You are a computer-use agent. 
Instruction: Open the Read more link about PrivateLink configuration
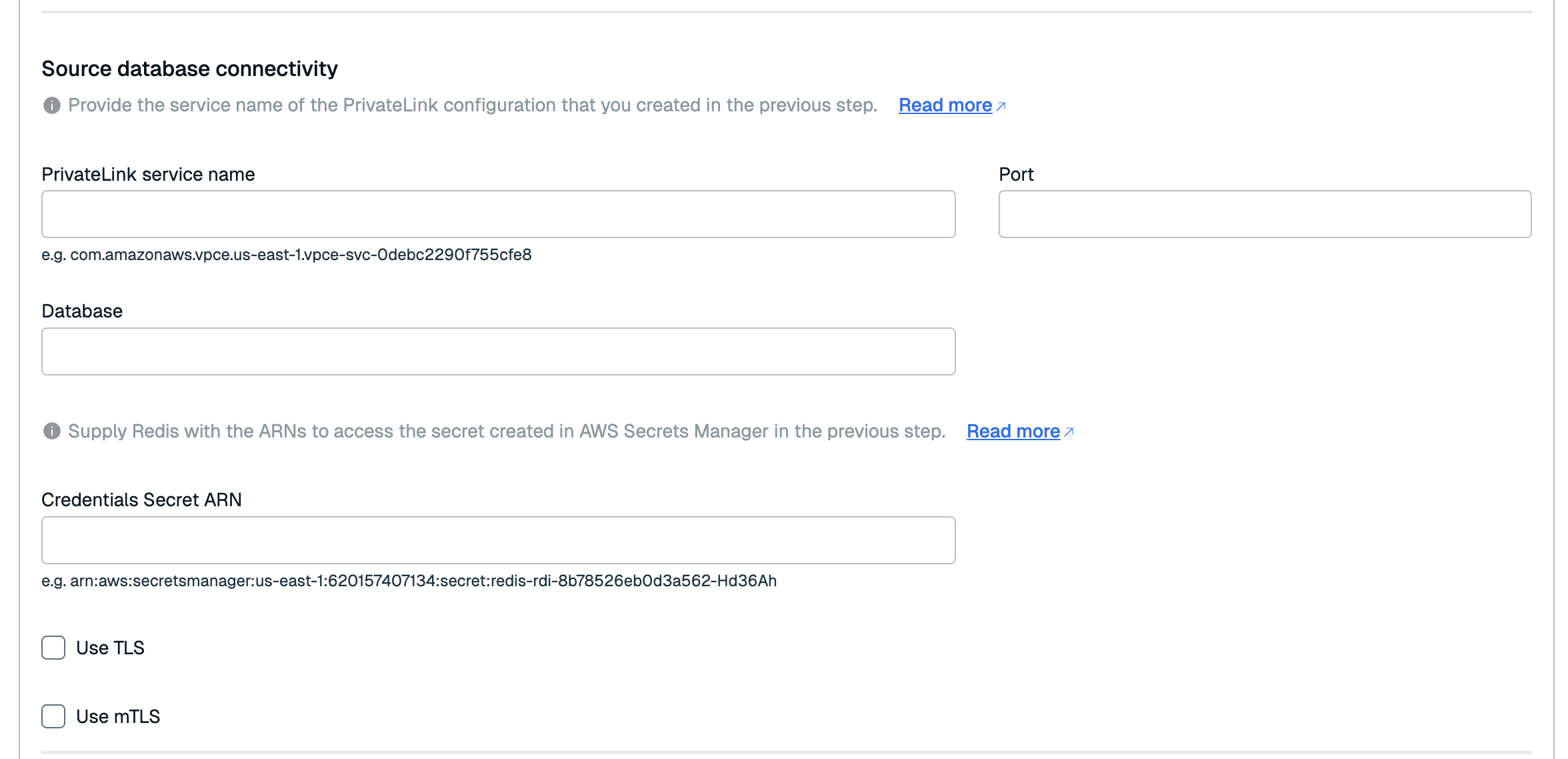tap(945, 105)
